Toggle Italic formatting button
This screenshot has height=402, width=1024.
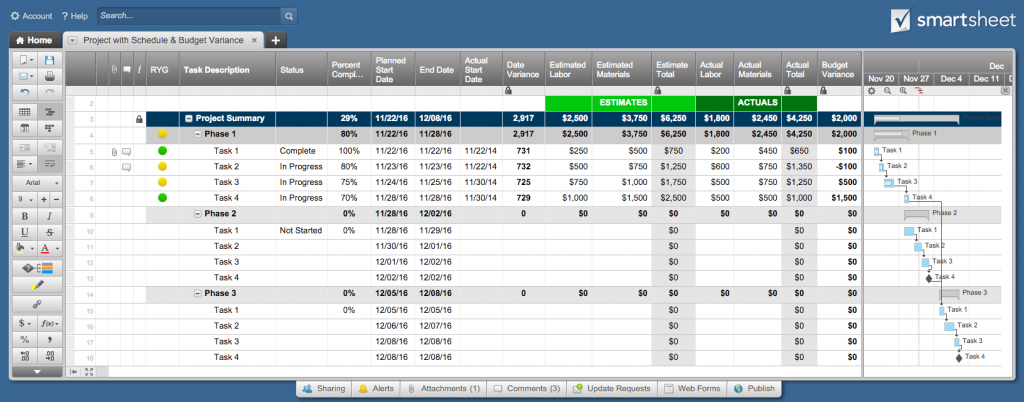(49, 216)
